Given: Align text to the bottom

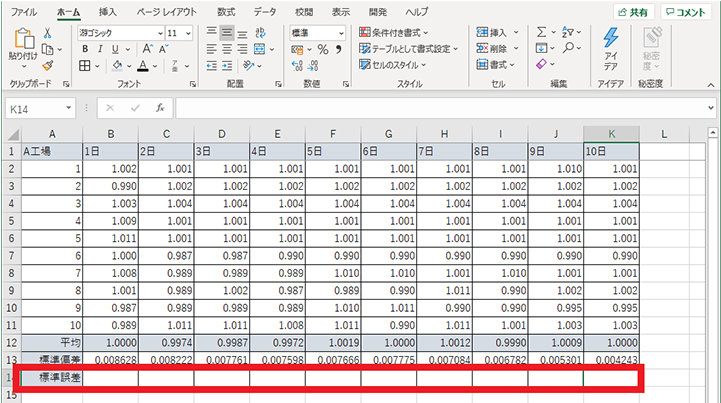Looking at the screenshot, I should [242, 33].
